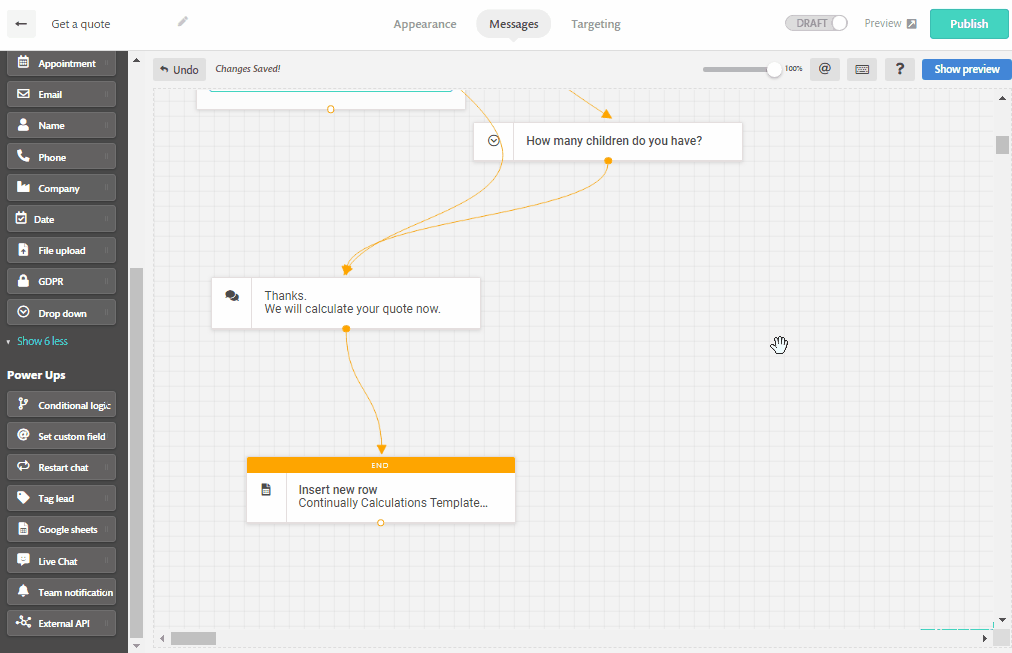Add a Date block
The image size is (1012, 653).
(61, 219)
